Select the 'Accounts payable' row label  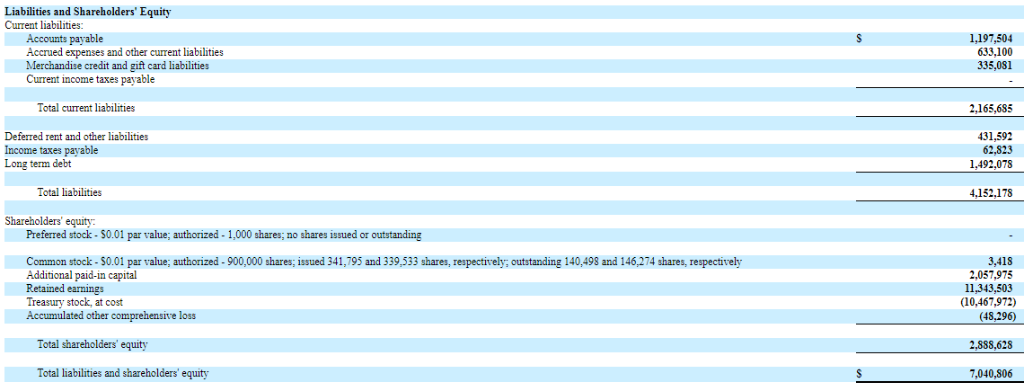click(65, 39)
